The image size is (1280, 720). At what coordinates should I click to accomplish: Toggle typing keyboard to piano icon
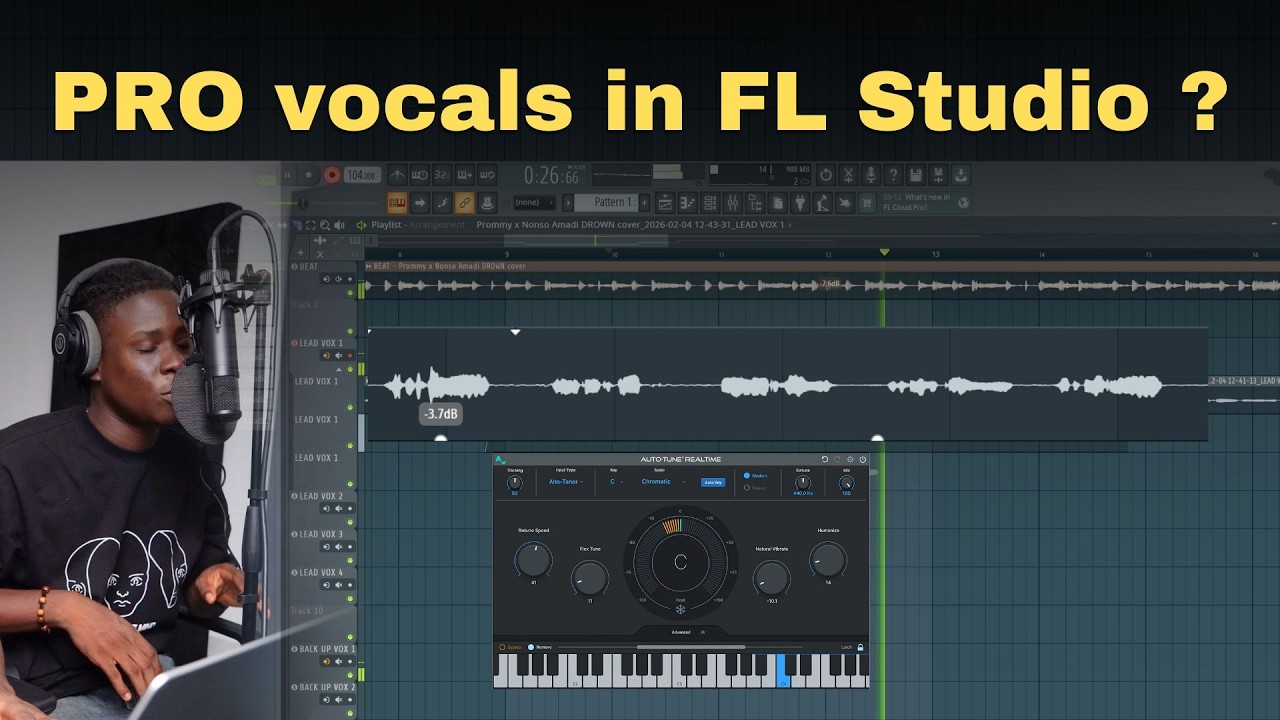pyautogui.click(x=397, y=202)
